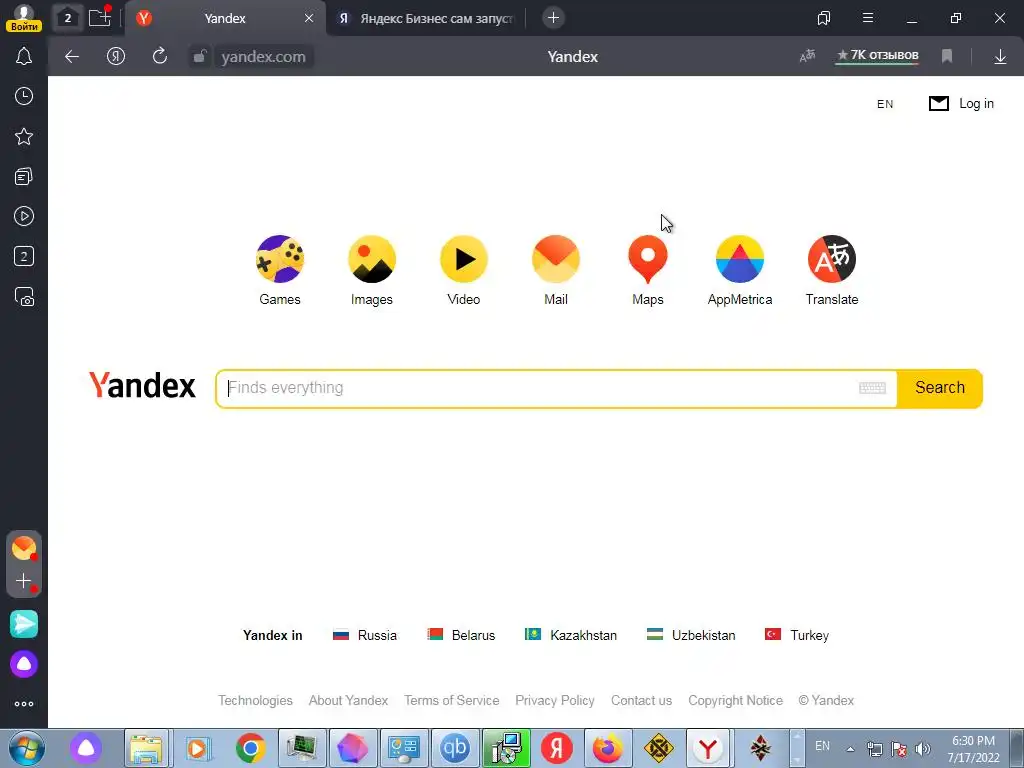Open the browser hamburger menu
Viewport: 1024px width, 768px height.
point(868,18)
